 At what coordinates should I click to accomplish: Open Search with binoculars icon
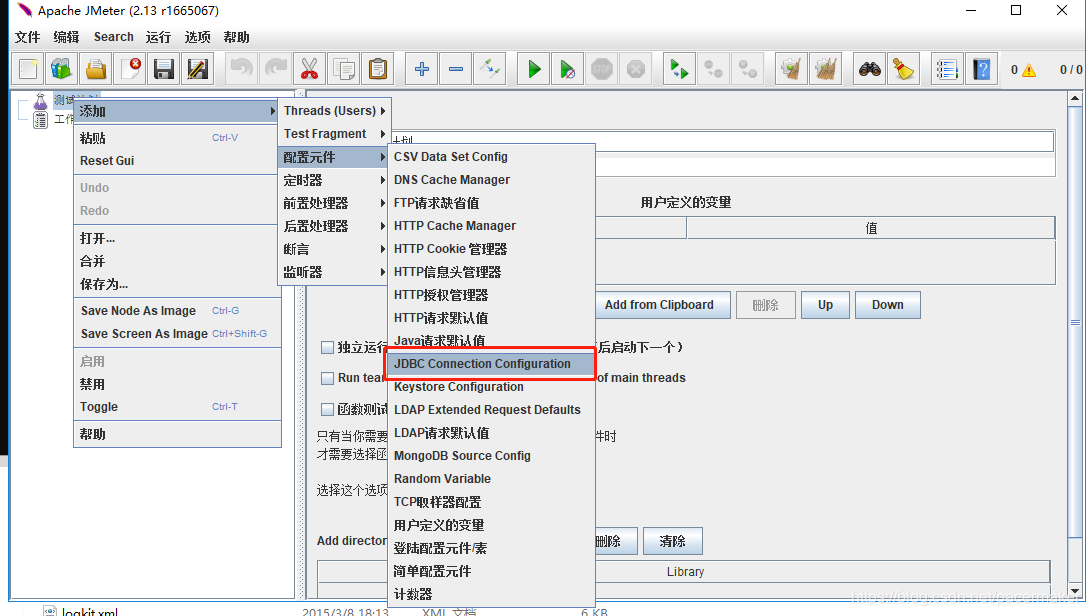[870, 69]
